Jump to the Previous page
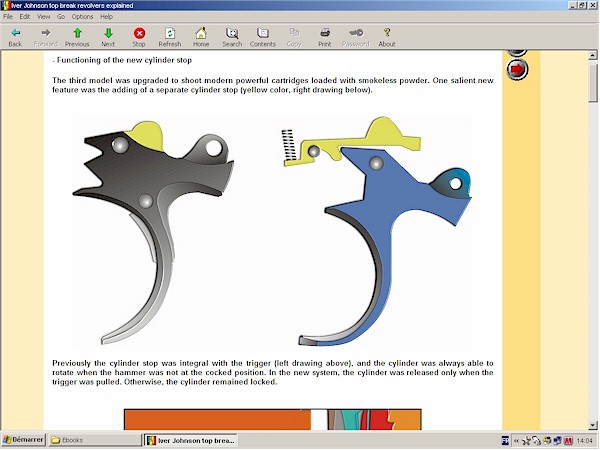This screenshot has width=600, height=450. pyautogui.click(x=77, y=37)
